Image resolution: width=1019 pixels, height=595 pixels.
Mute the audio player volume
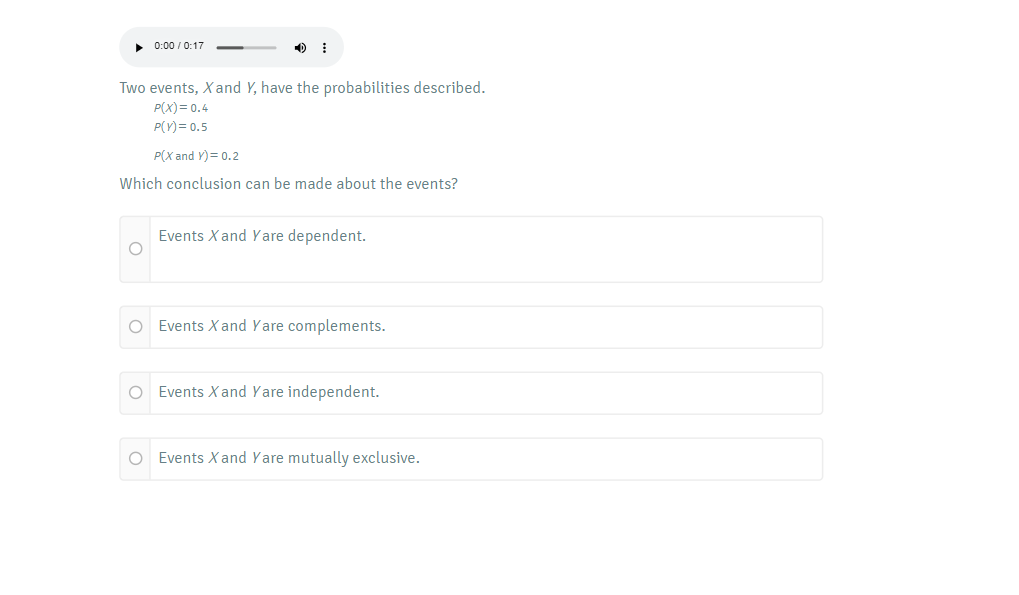(300, 47)
